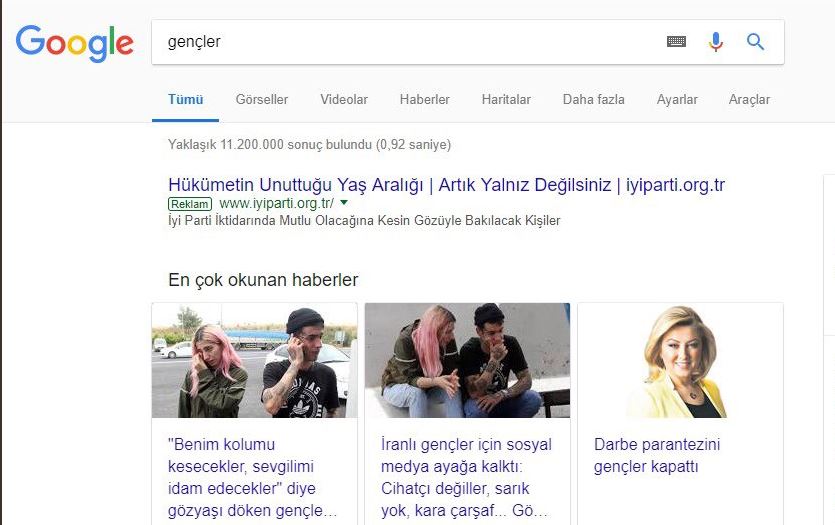Viewport: 835px width, 525px height.
Task: Open the Ayarlar menu
Action: pos(677,100)
